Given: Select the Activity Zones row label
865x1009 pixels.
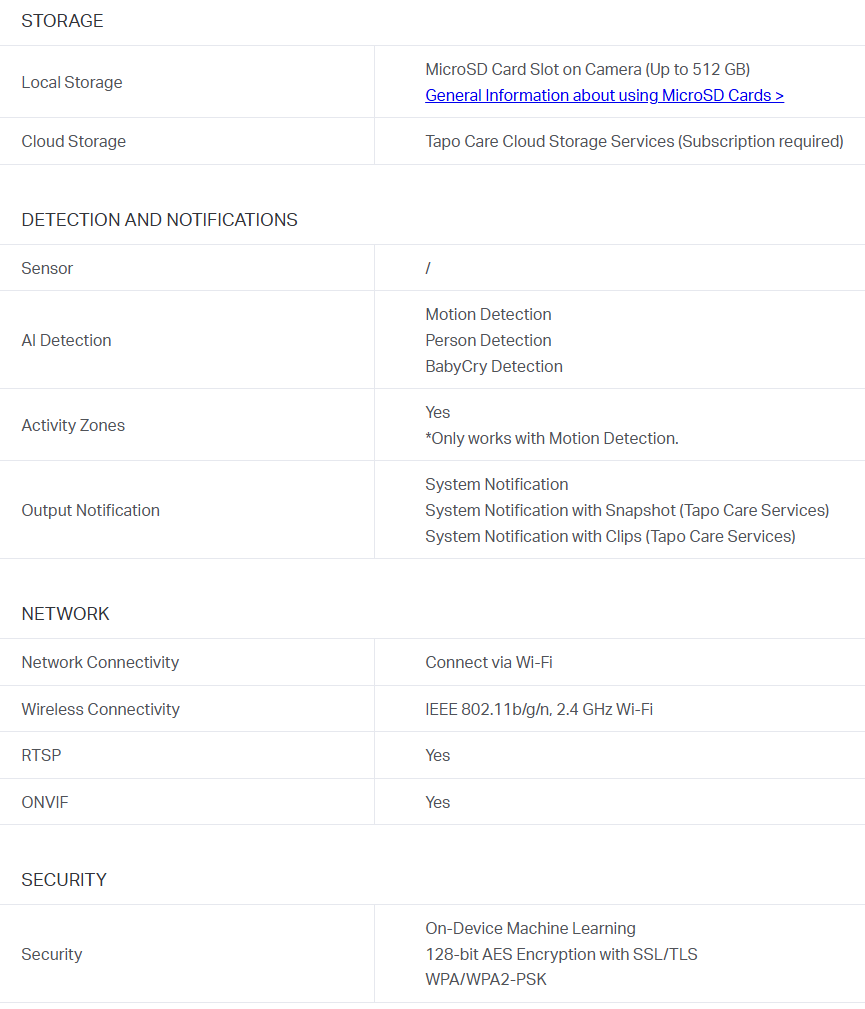Looking at the screenshot, I should [73, 425].
